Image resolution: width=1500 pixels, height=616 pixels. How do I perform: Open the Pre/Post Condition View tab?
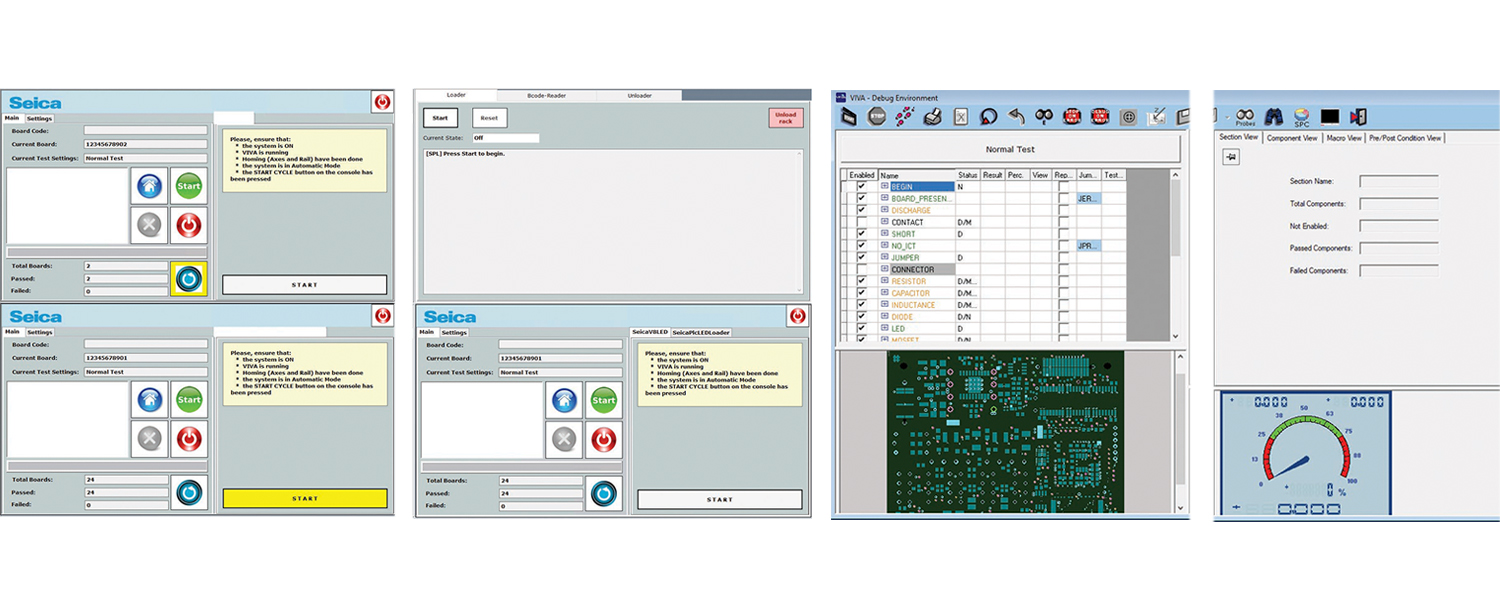(1405, 138)
